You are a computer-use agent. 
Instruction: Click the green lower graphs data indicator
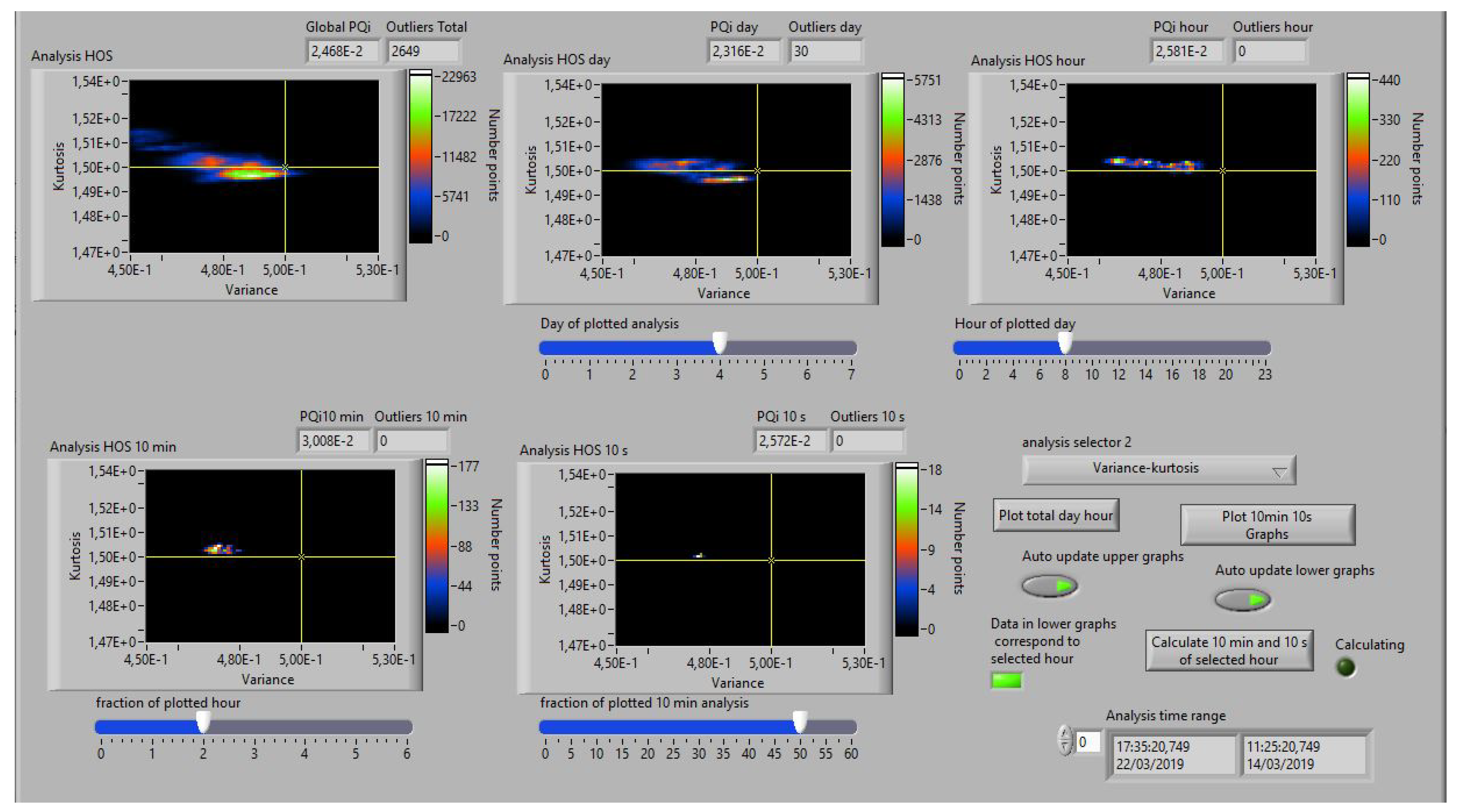point(1006,679)
